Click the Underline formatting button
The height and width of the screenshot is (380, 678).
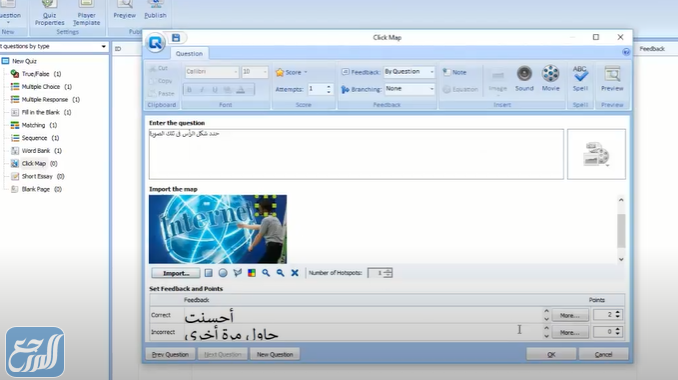(x=214, y=90)
